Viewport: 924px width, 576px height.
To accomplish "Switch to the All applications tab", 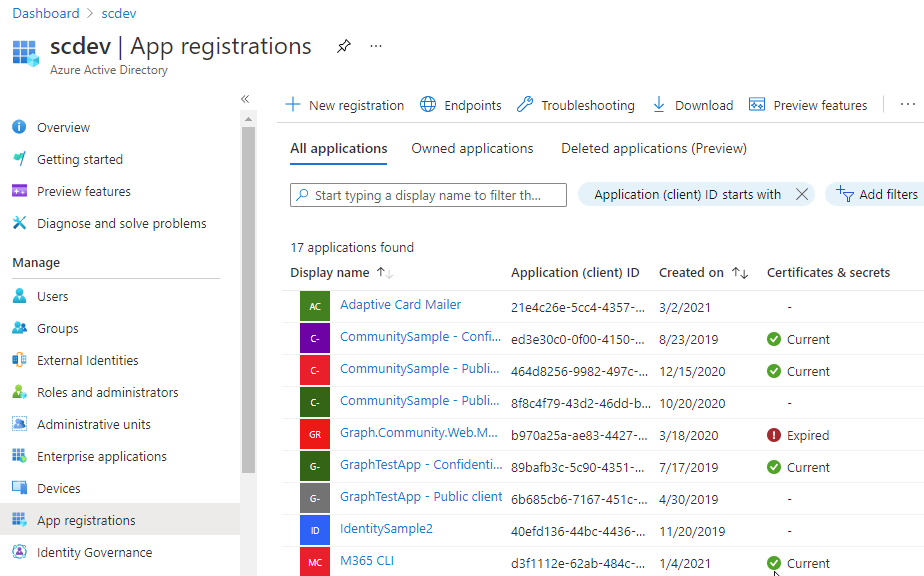I will tap(338, 149).
